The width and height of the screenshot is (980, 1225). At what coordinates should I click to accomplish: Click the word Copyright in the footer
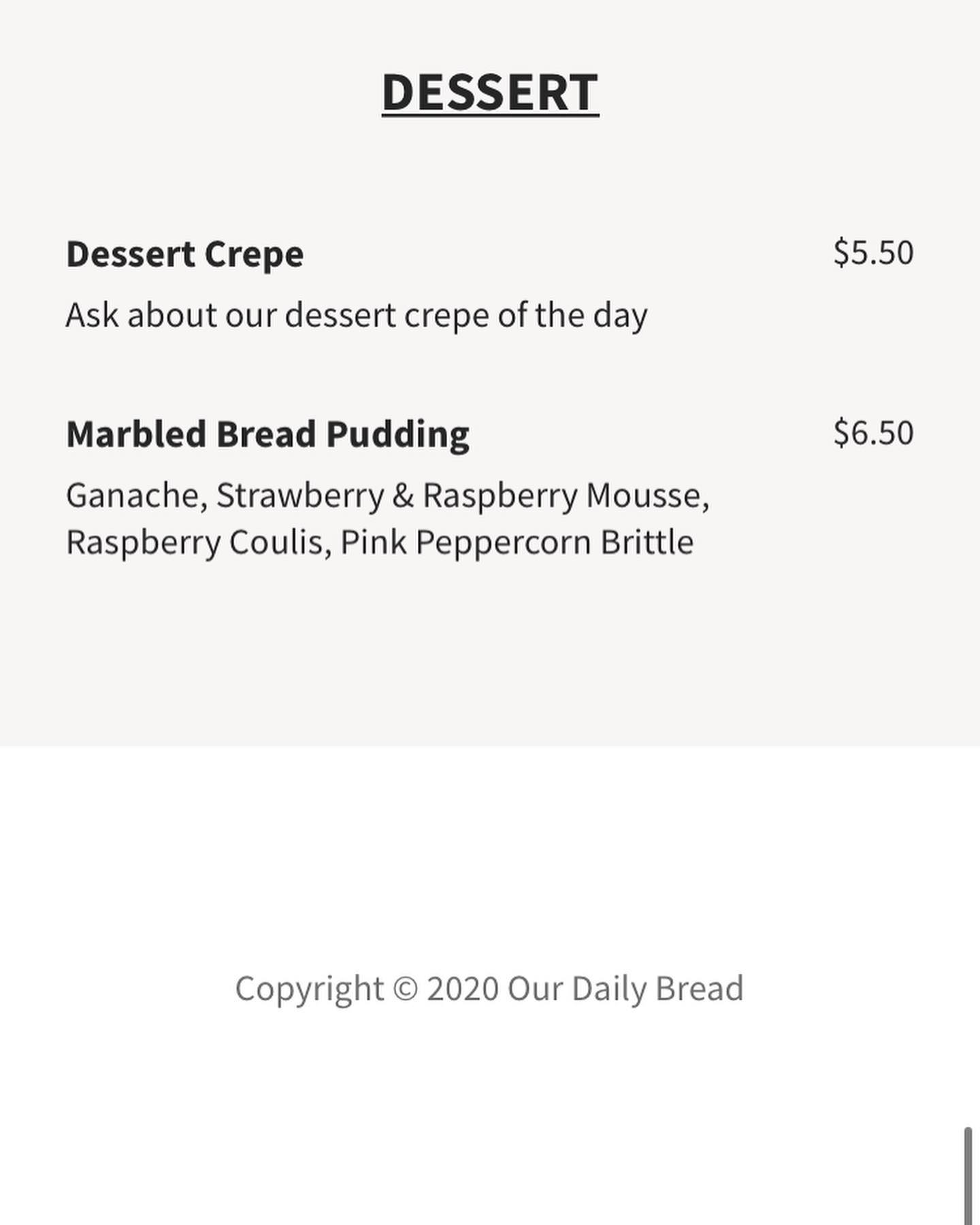pyautogui.click(x=310, y=989)
